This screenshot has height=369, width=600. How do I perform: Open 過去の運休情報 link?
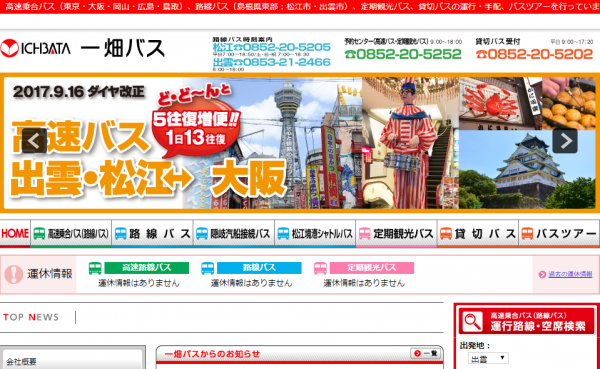click(x=570, y=274)
